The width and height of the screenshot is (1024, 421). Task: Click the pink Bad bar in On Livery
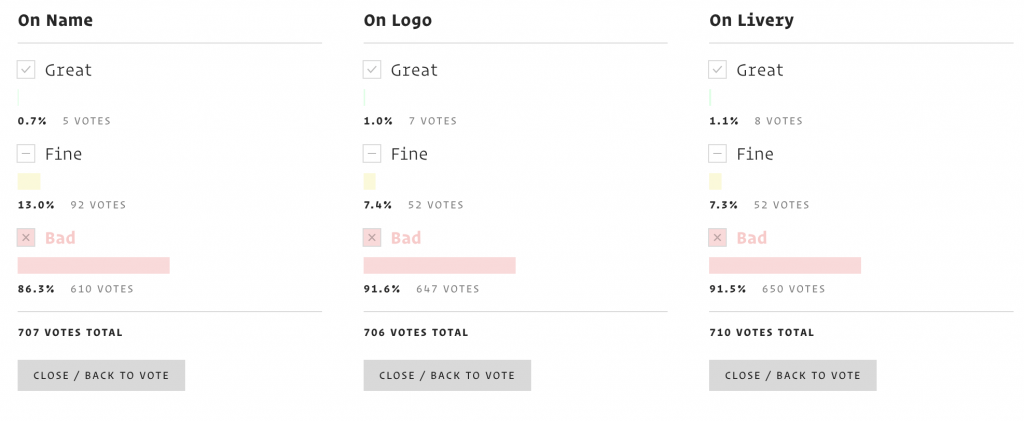(x=785, y=266)
